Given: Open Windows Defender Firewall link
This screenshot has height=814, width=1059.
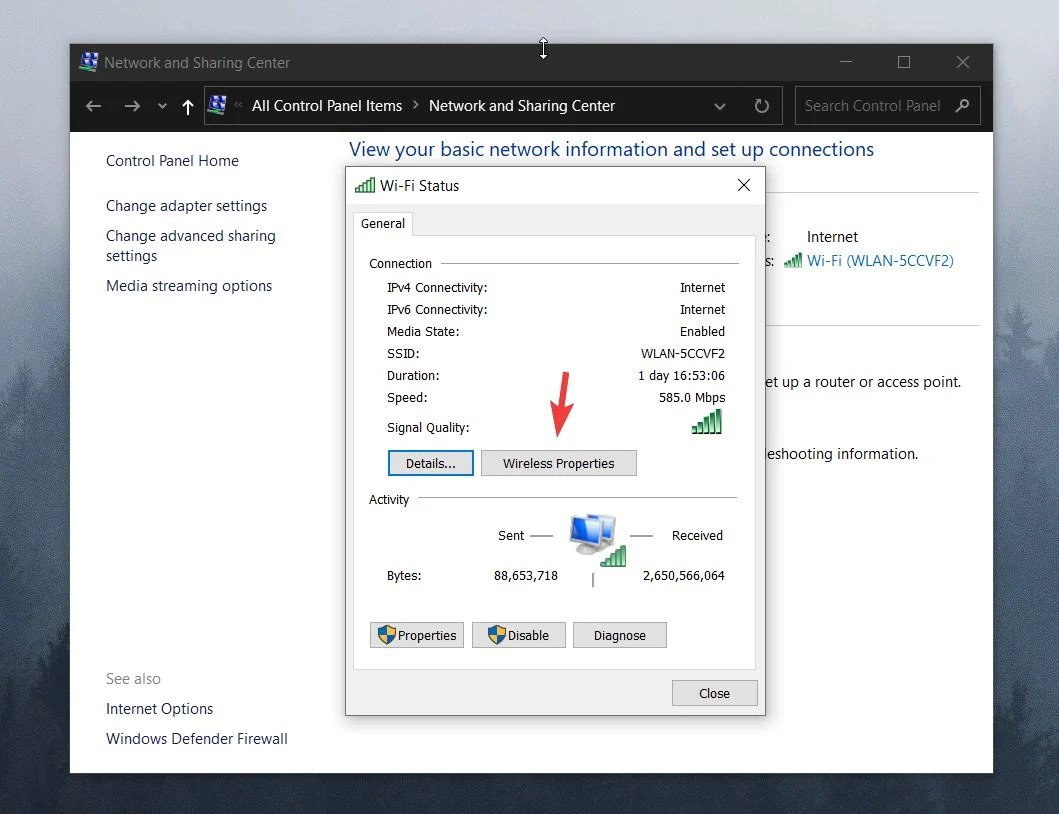Looking at the screenshot, I should (x=197, y=739).
